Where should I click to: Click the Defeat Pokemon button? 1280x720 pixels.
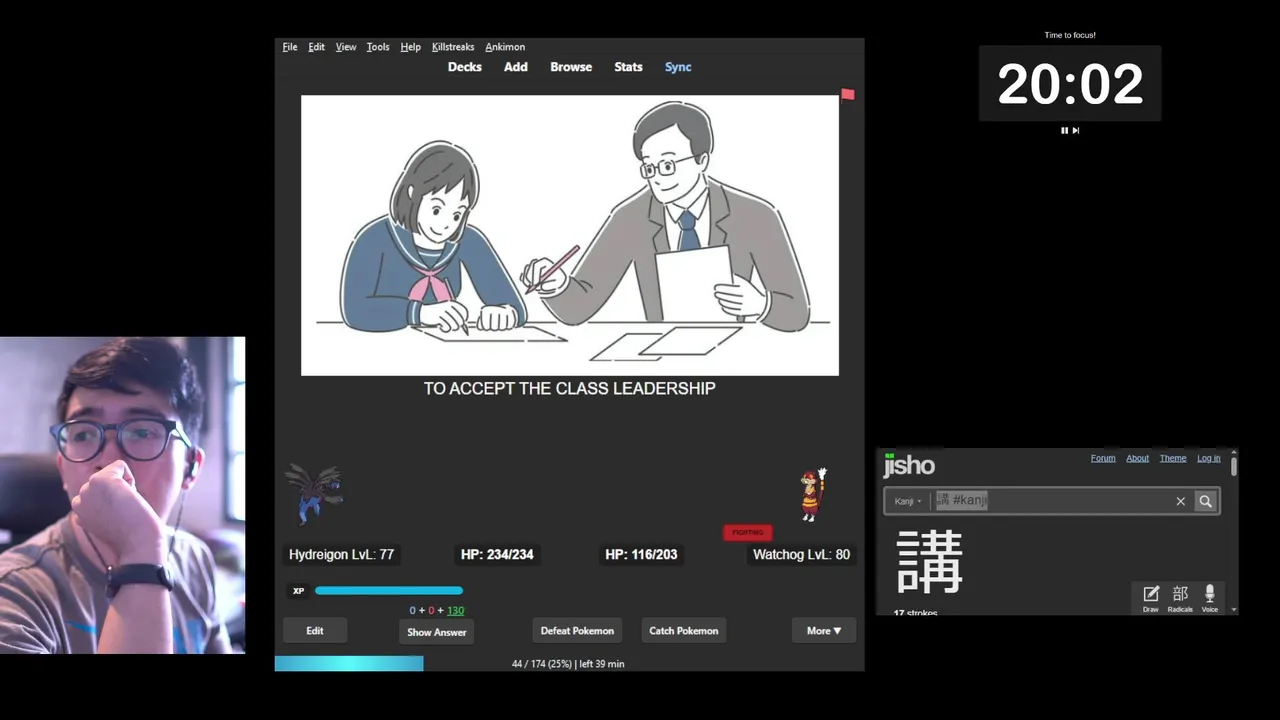[577, 631]
